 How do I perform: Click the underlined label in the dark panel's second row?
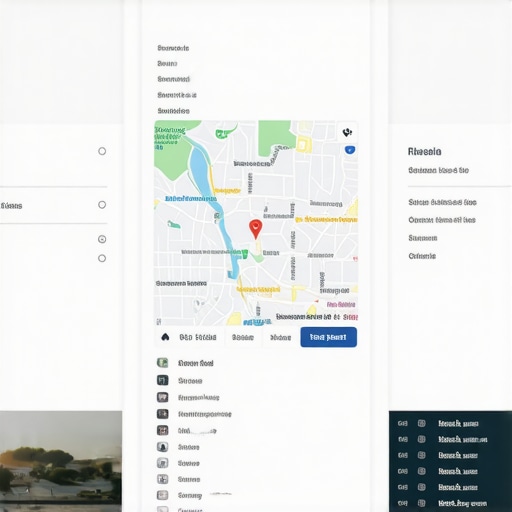(x=463, y=439)
